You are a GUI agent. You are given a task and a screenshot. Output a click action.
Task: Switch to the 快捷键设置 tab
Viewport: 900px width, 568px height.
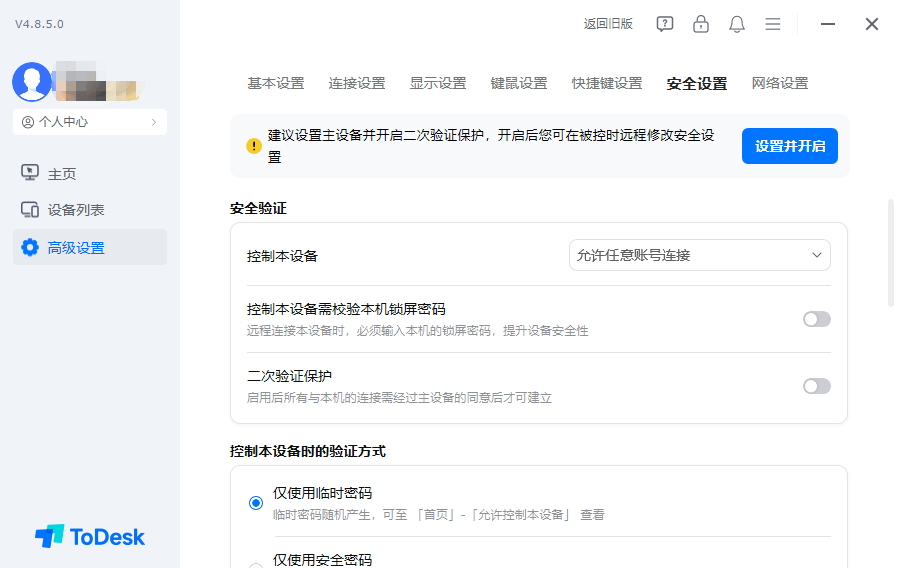607,84
